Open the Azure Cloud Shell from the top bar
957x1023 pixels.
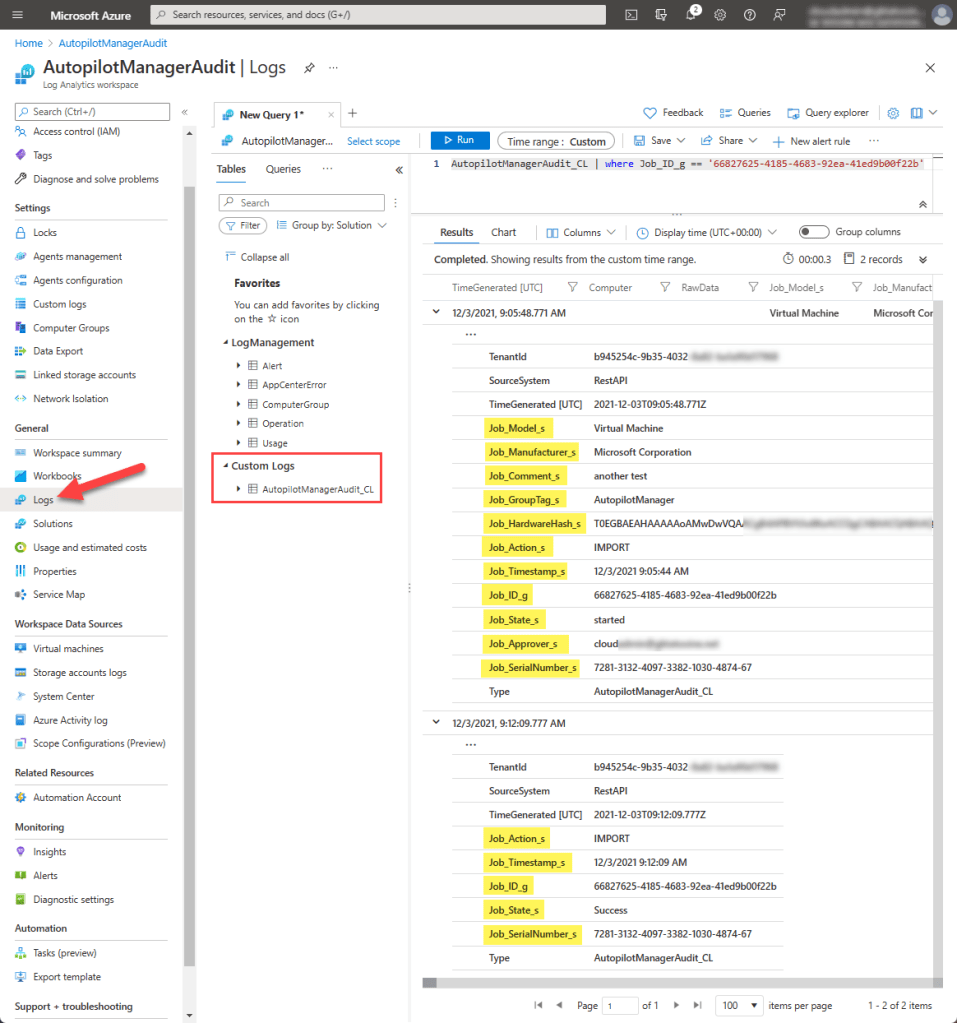[630, 15]
